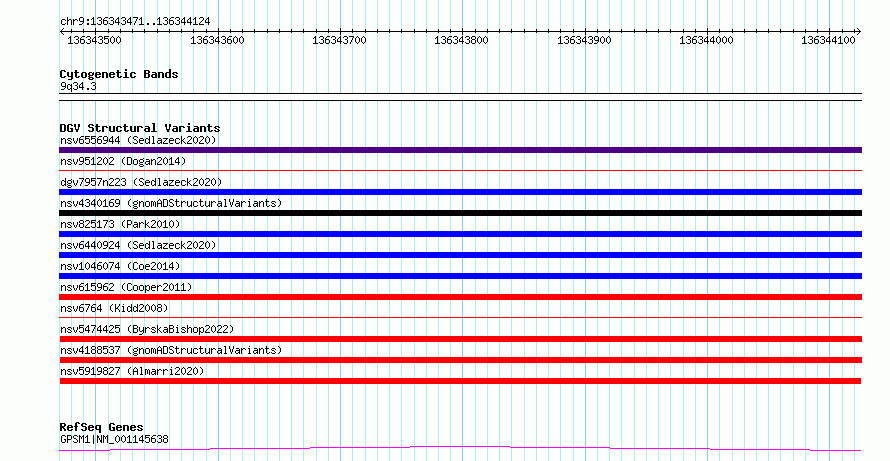The height and width of the screenshot is (461, 890).
Task: Select the blue nsv6440924 variant bar
Action: point(460,255)
